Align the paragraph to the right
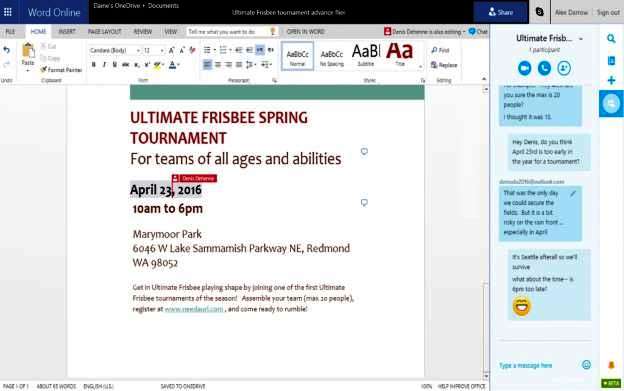The width and height of the screenshot is (624, 391). pos(228,65)
